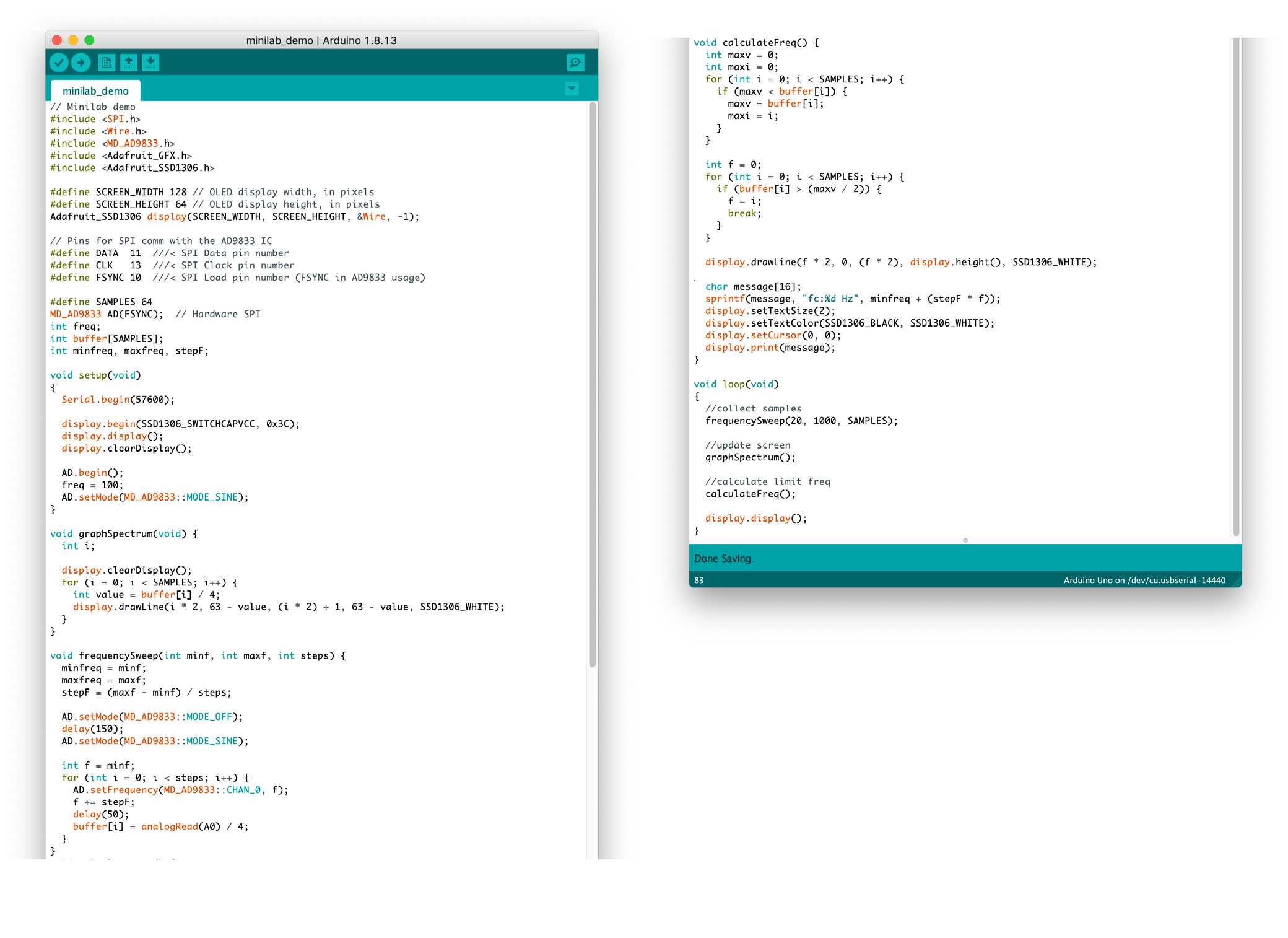The width and height of the screenshot is (1288, 938).
Task: Click the board info 'Arduino Uno on /dev/cu.usbserial-14440'
Action: (1144, 581)
